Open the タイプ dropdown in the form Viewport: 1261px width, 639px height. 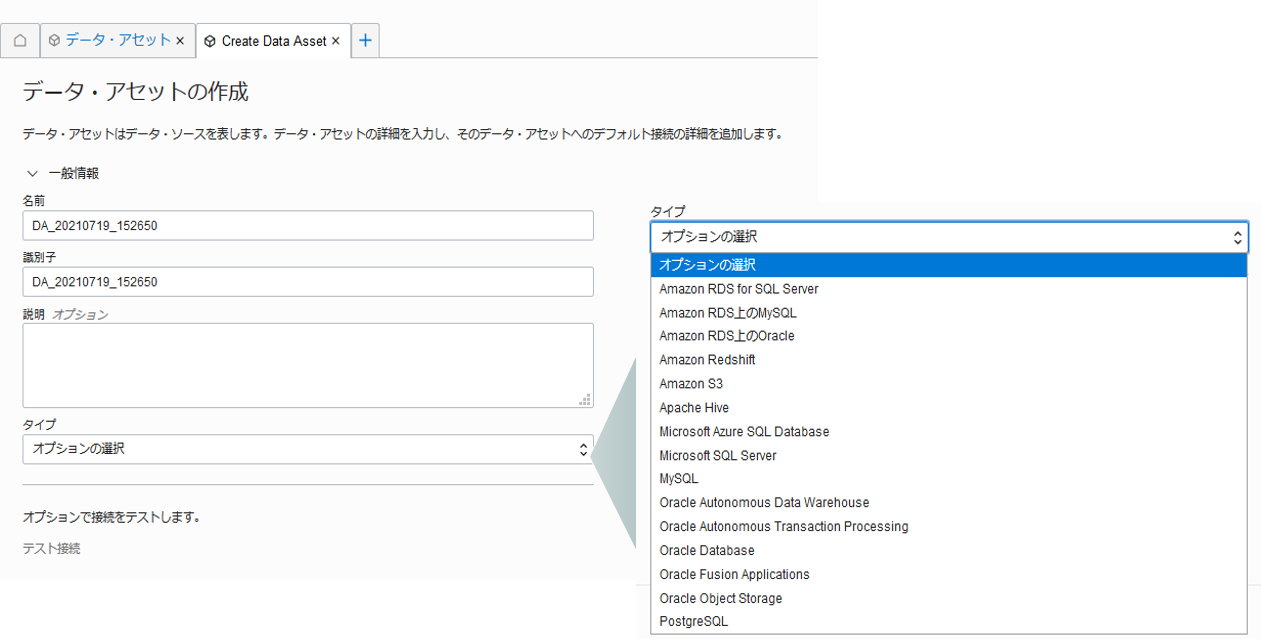click(x=308, y=449)
